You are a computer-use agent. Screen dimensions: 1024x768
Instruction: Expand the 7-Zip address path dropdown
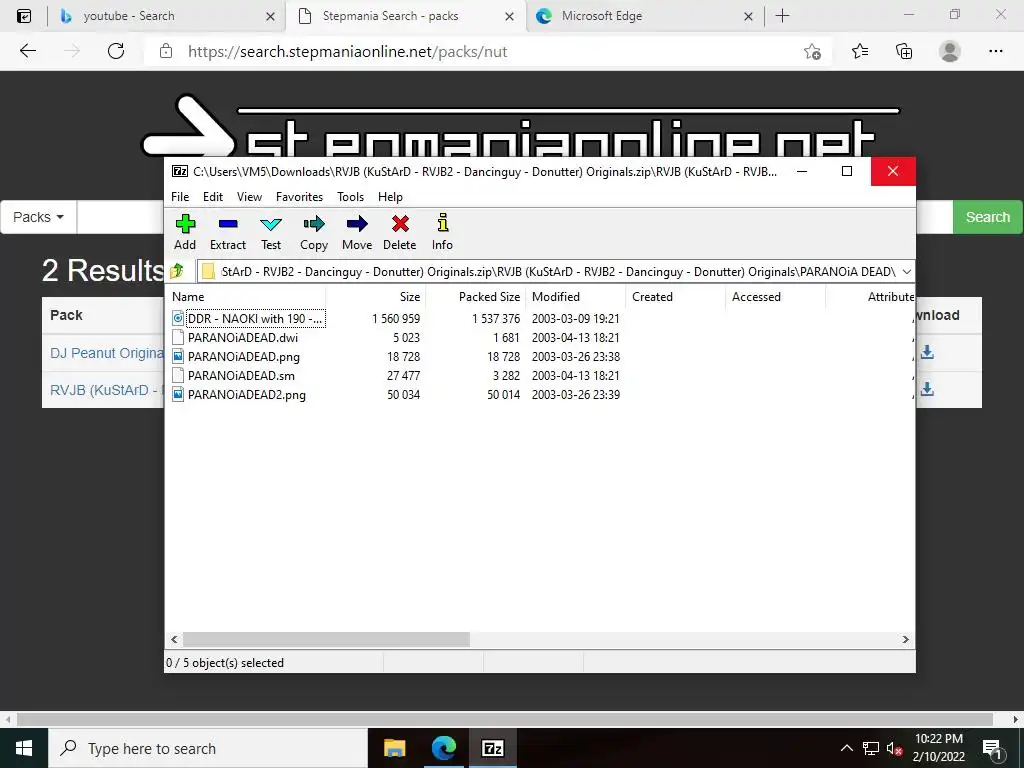pos(906,272)
